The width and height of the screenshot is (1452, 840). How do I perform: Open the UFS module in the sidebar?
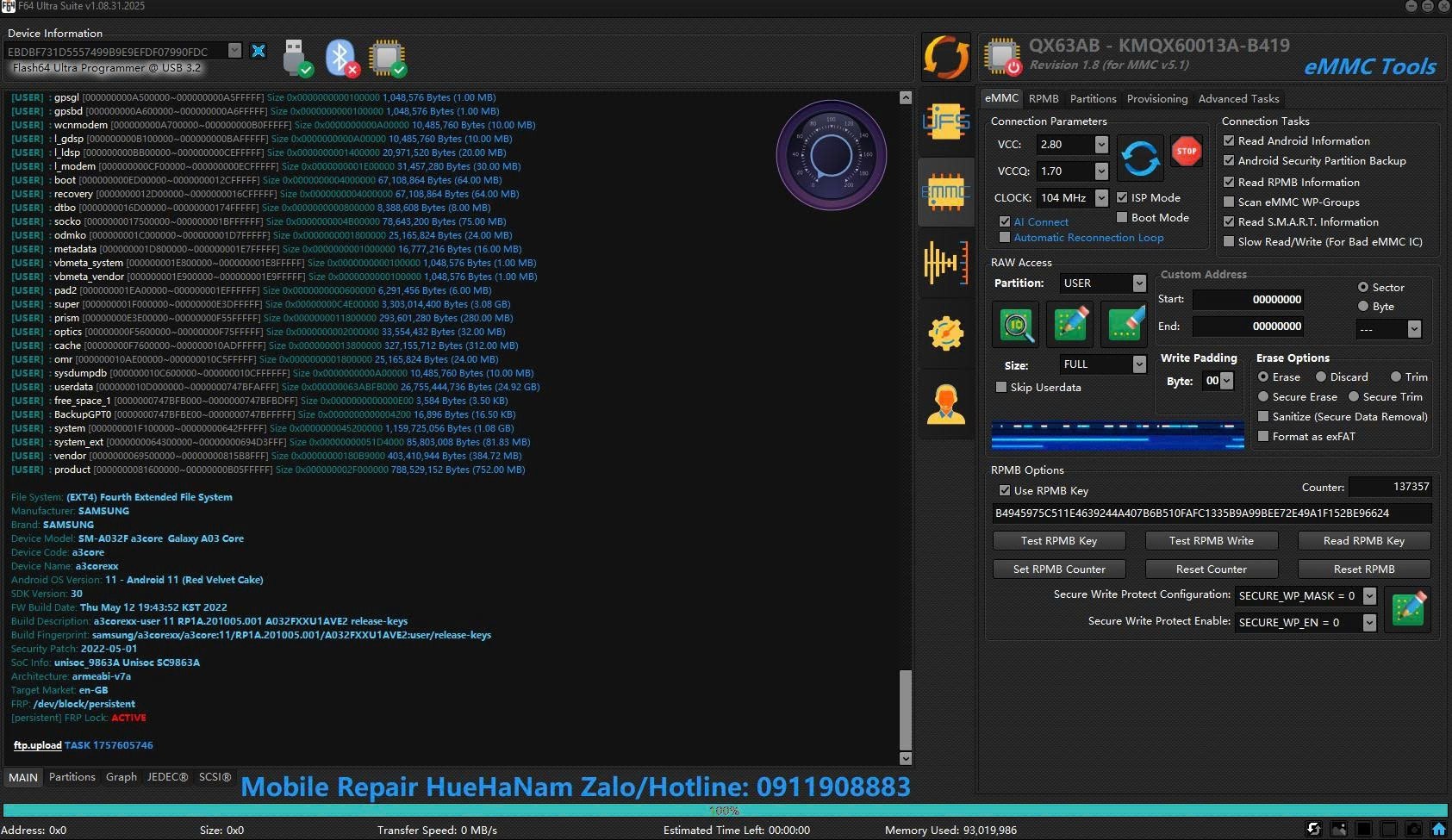point(946,121)
